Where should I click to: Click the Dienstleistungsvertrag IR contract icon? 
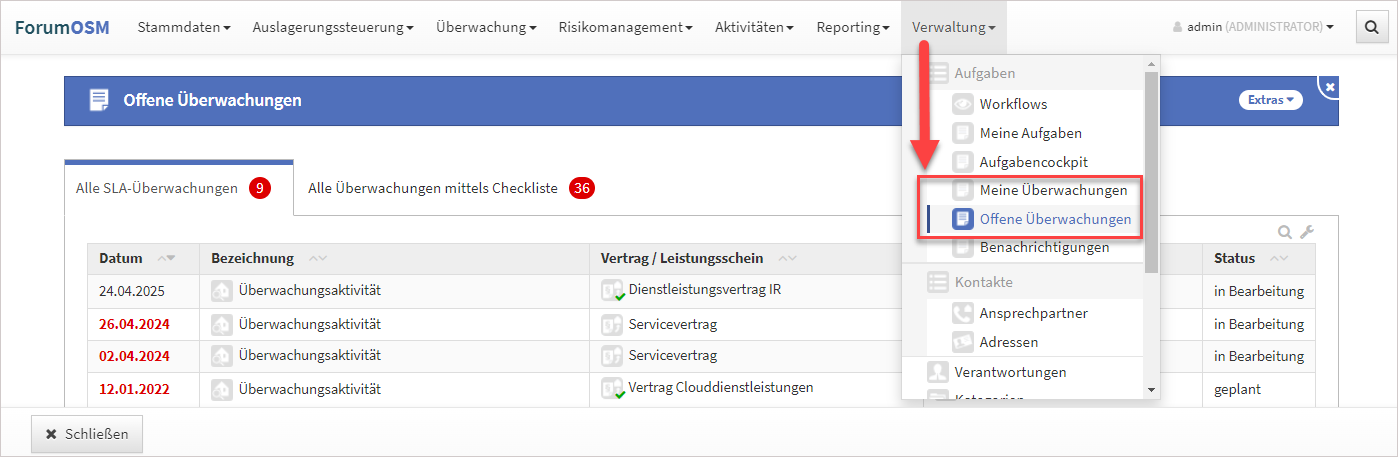coord(612,291)
